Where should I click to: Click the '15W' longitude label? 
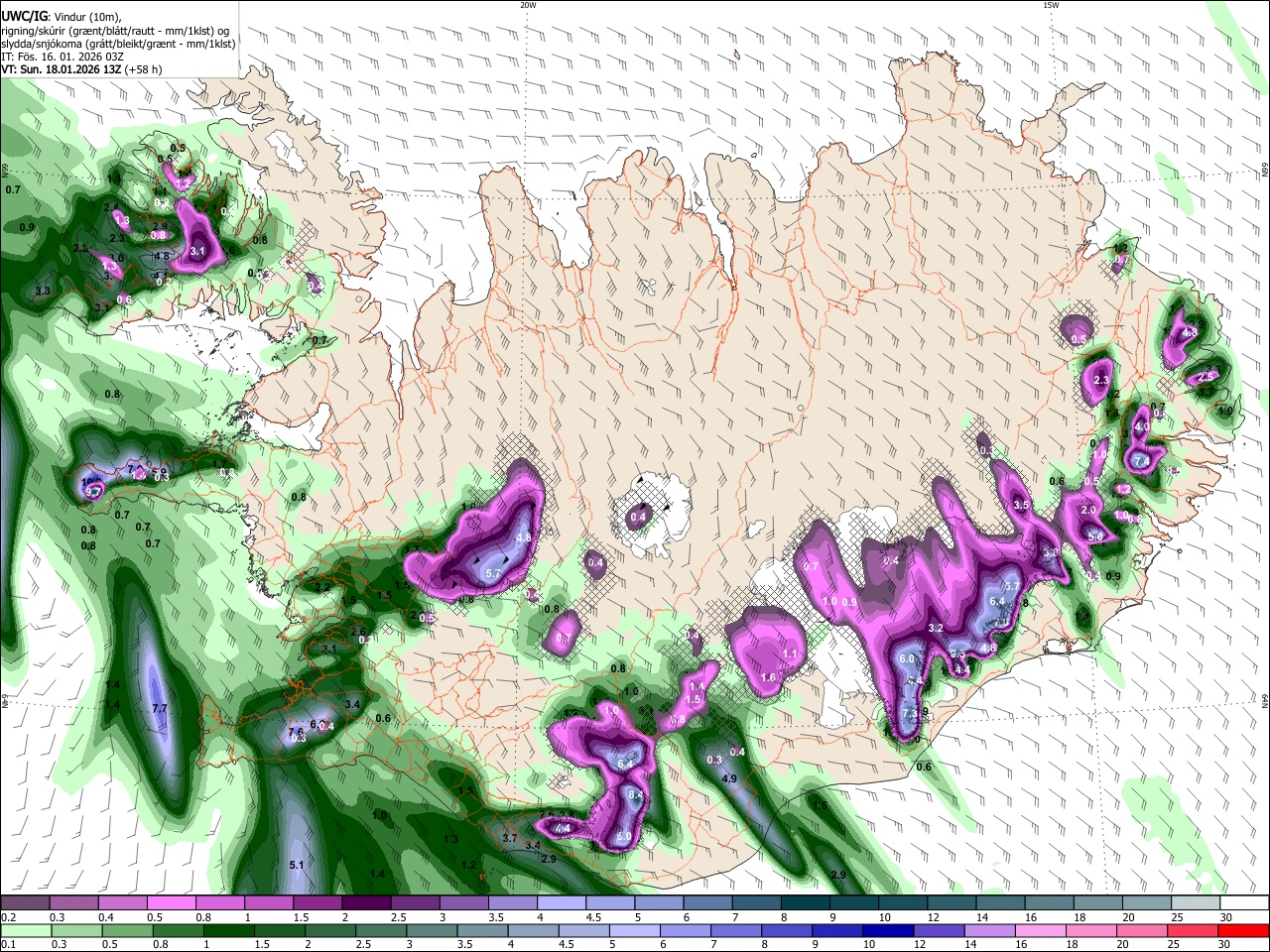[1051, 5]
